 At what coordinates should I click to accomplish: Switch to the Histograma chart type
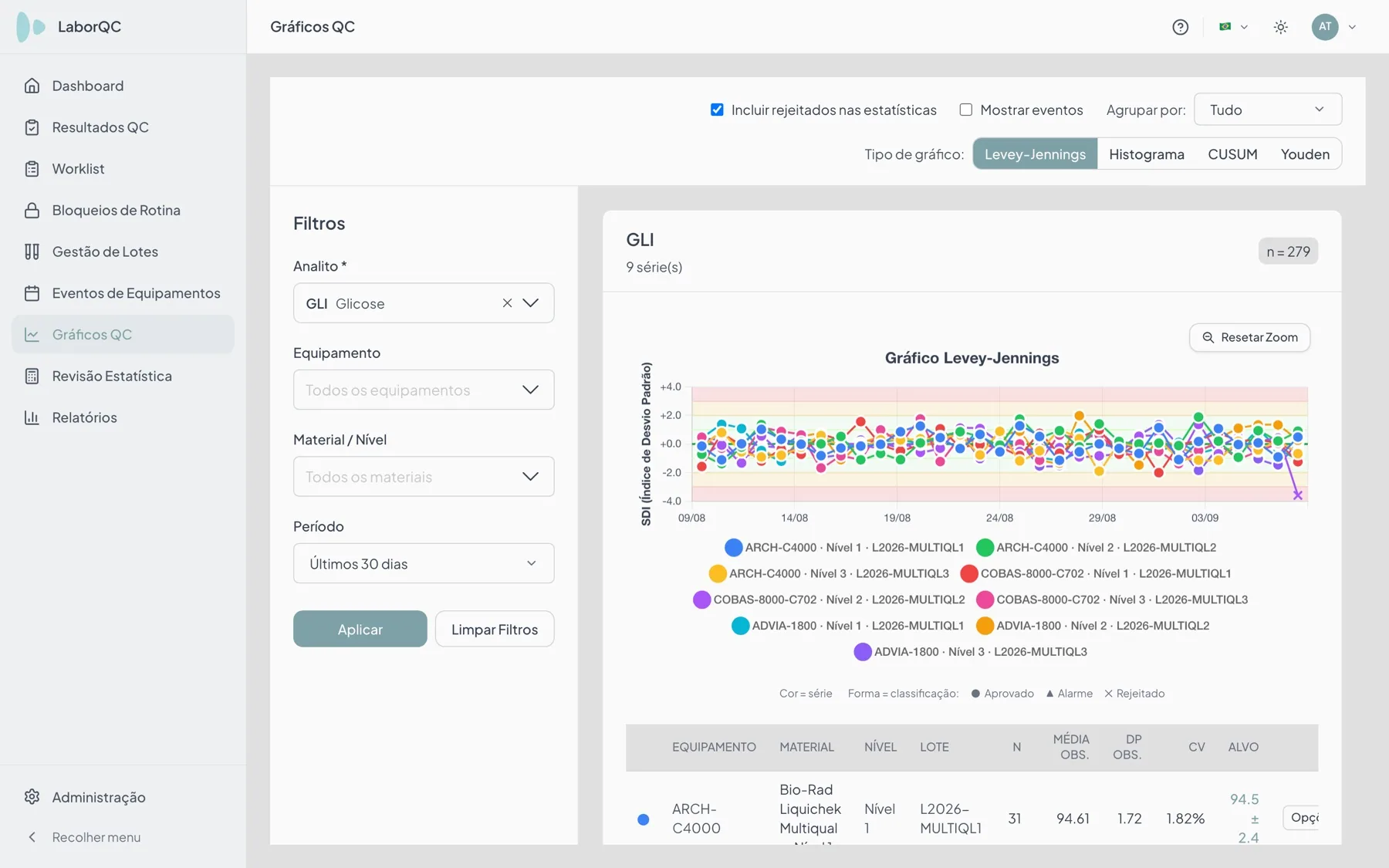click(1147, 154)
